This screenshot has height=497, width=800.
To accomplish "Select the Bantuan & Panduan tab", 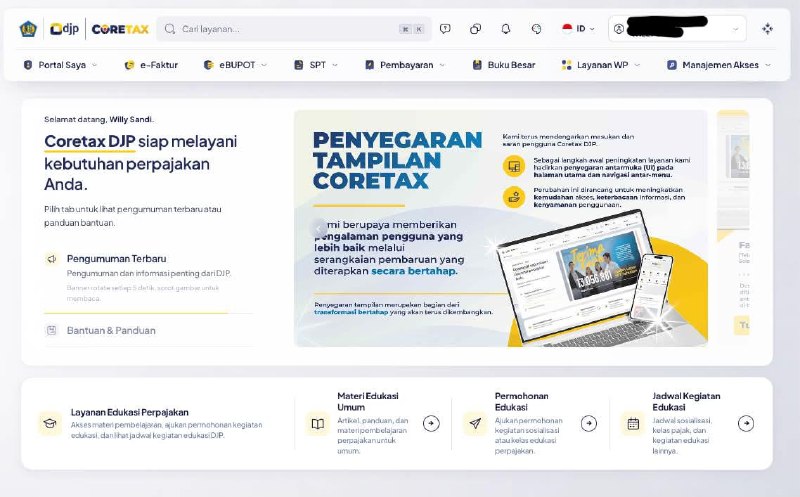I will click(x=148, y=331).
